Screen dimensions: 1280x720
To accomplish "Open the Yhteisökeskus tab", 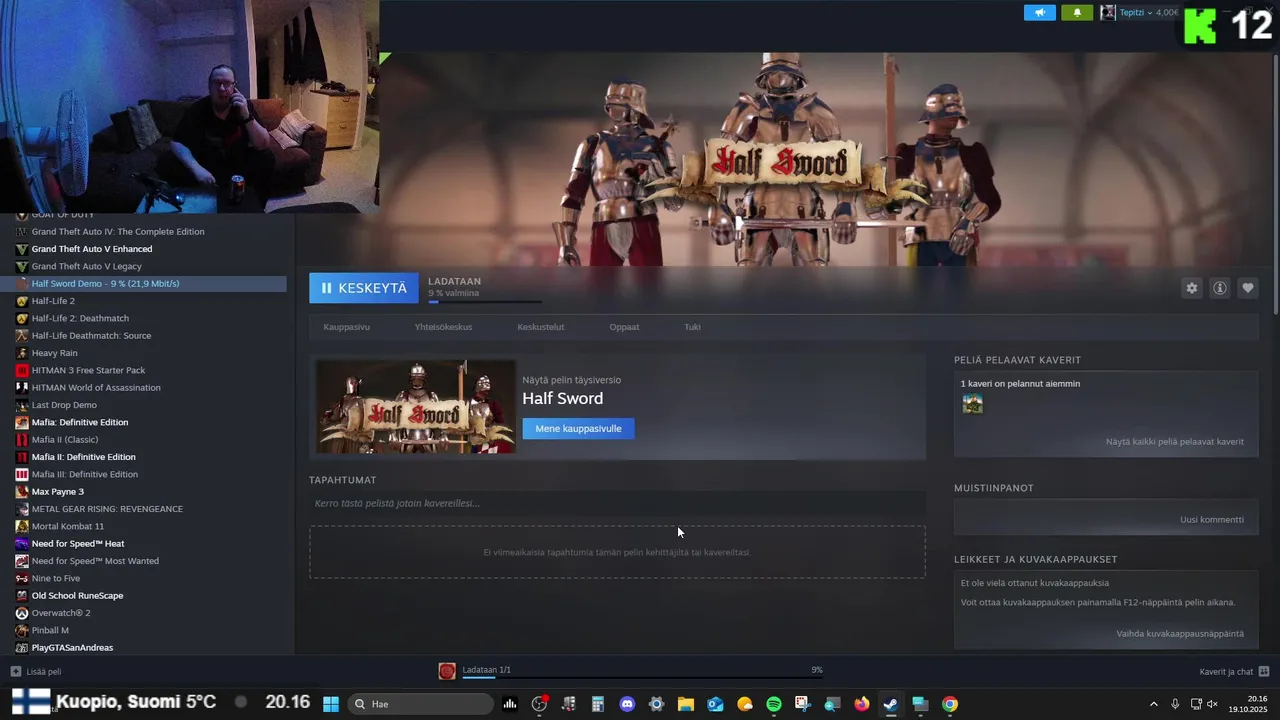I will point(443,327).
